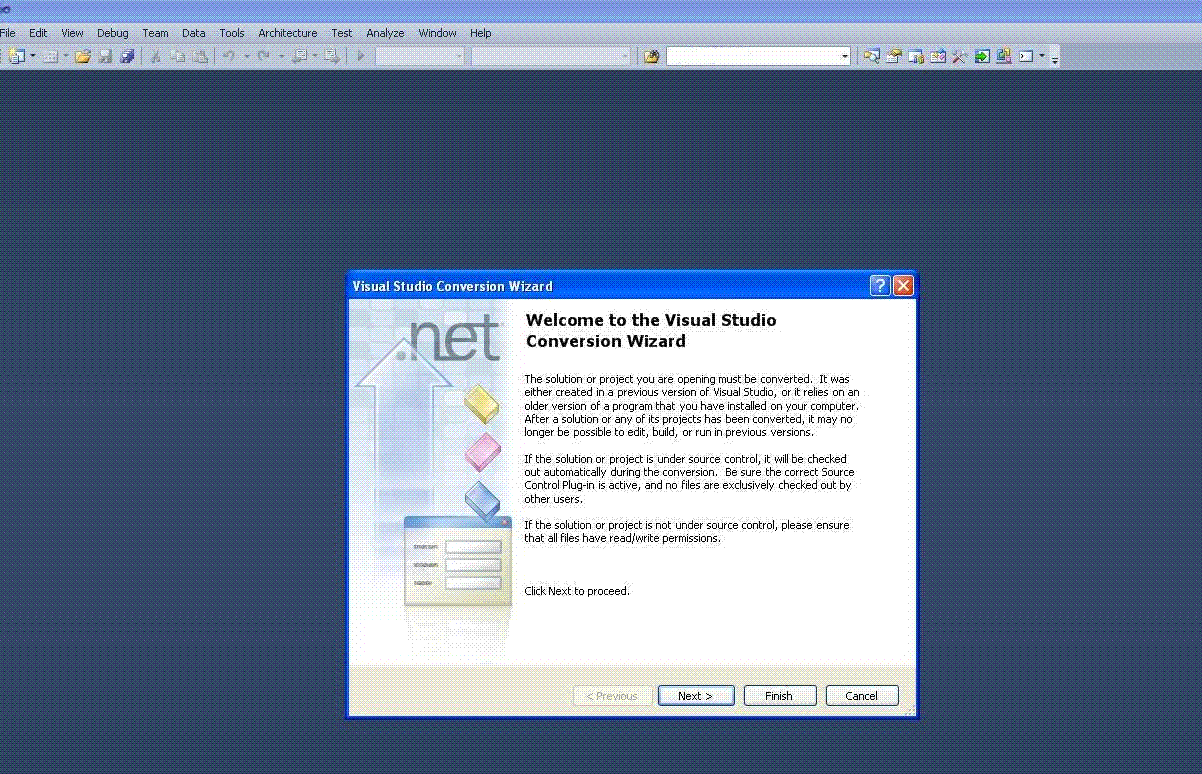
Task: Expand the Find combo box dropdown arrow
Action: 845,56
